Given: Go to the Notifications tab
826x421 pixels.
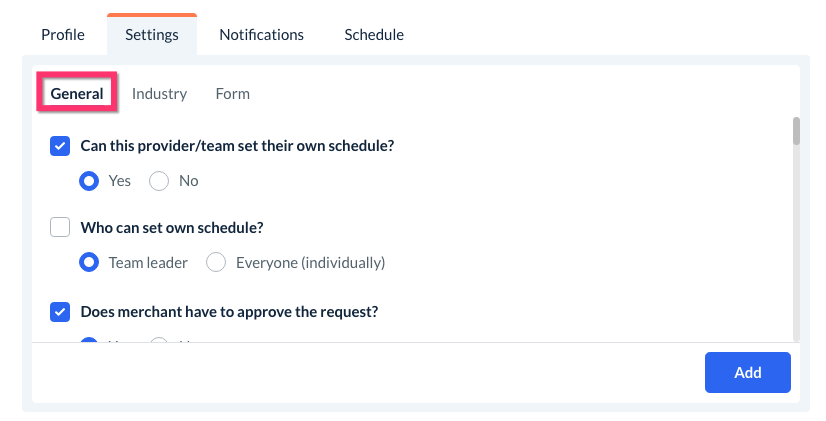Looking at the screenshot, I should coord(261,35).
